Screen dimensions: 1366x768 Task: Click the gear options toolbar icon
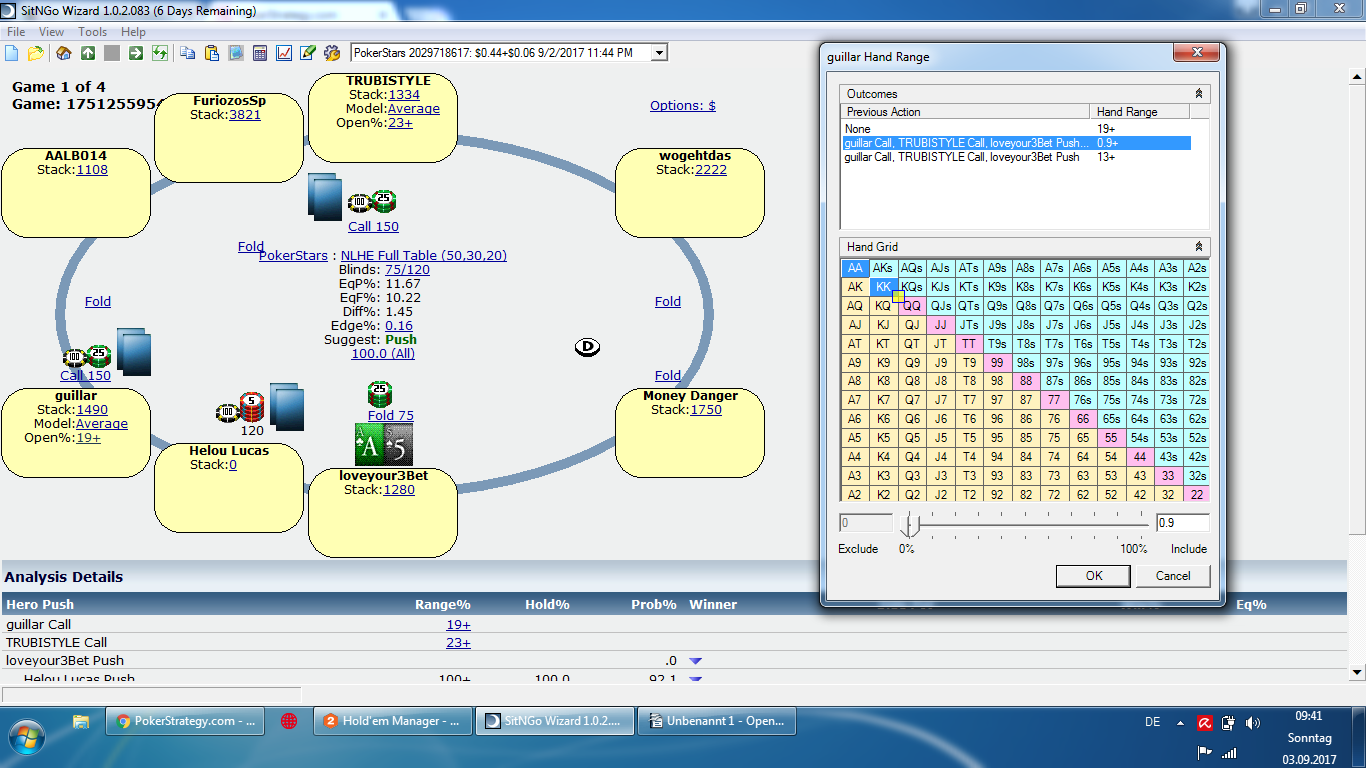click(x=332, y=53)
